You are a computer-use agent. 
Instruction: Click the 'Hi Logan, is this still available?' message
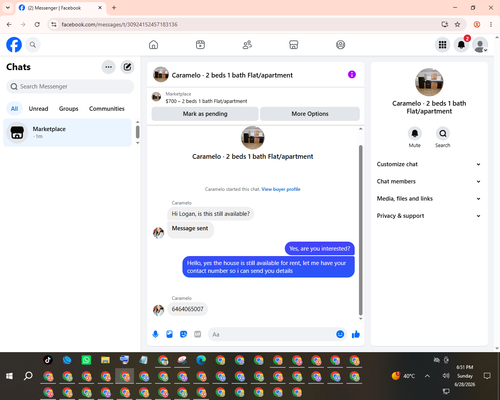[x=211, y=214]
